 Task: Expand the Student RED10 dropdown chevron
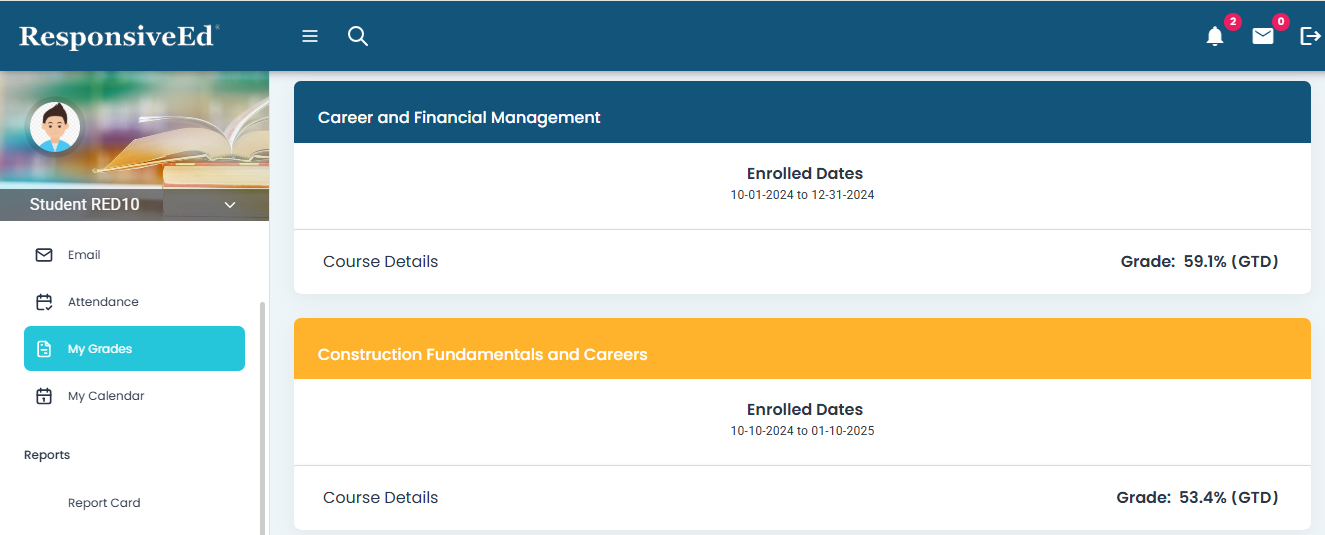[230, 205]
